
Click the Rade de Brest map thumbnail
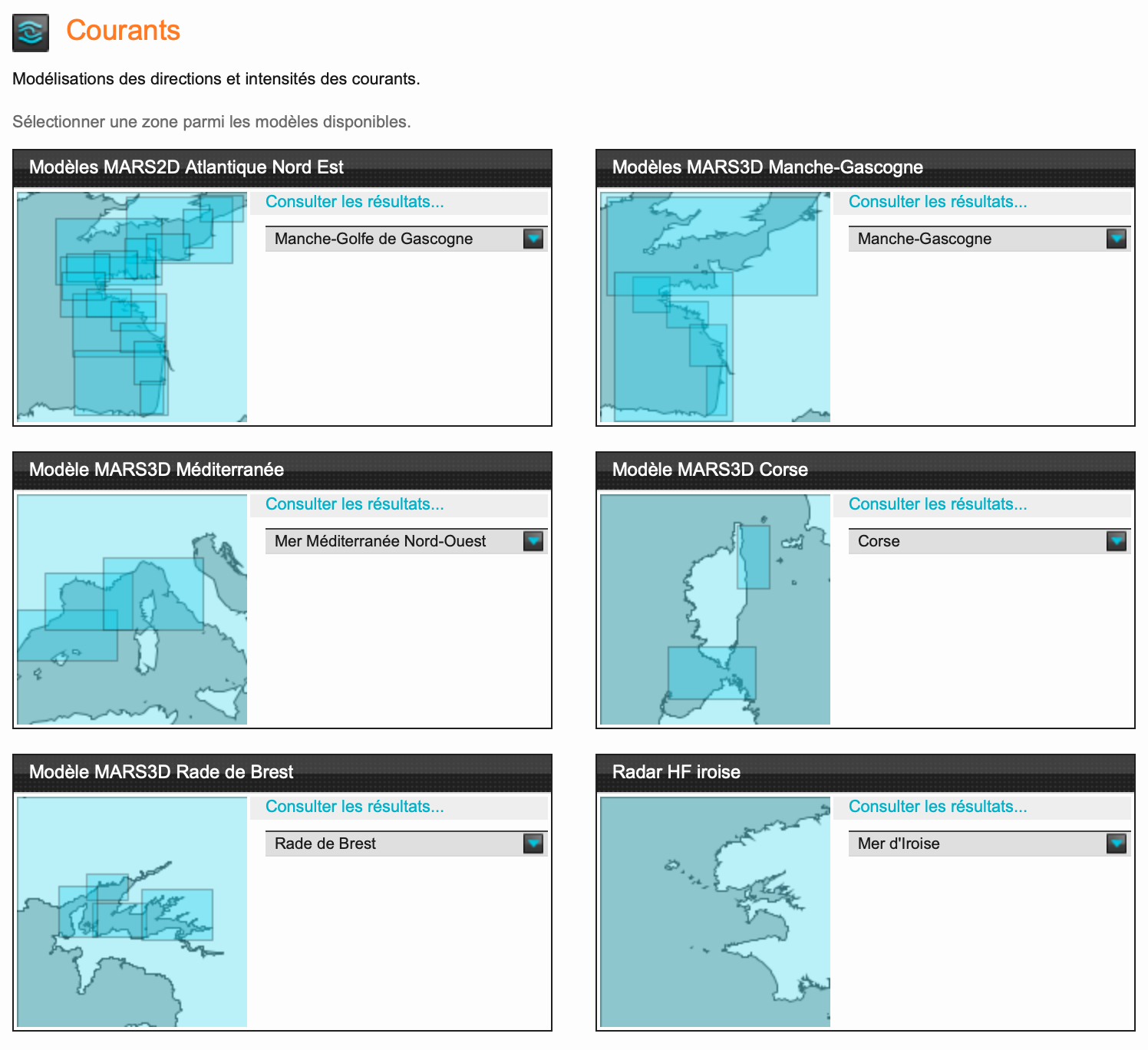pyautogui.click(x=132, y=912)
